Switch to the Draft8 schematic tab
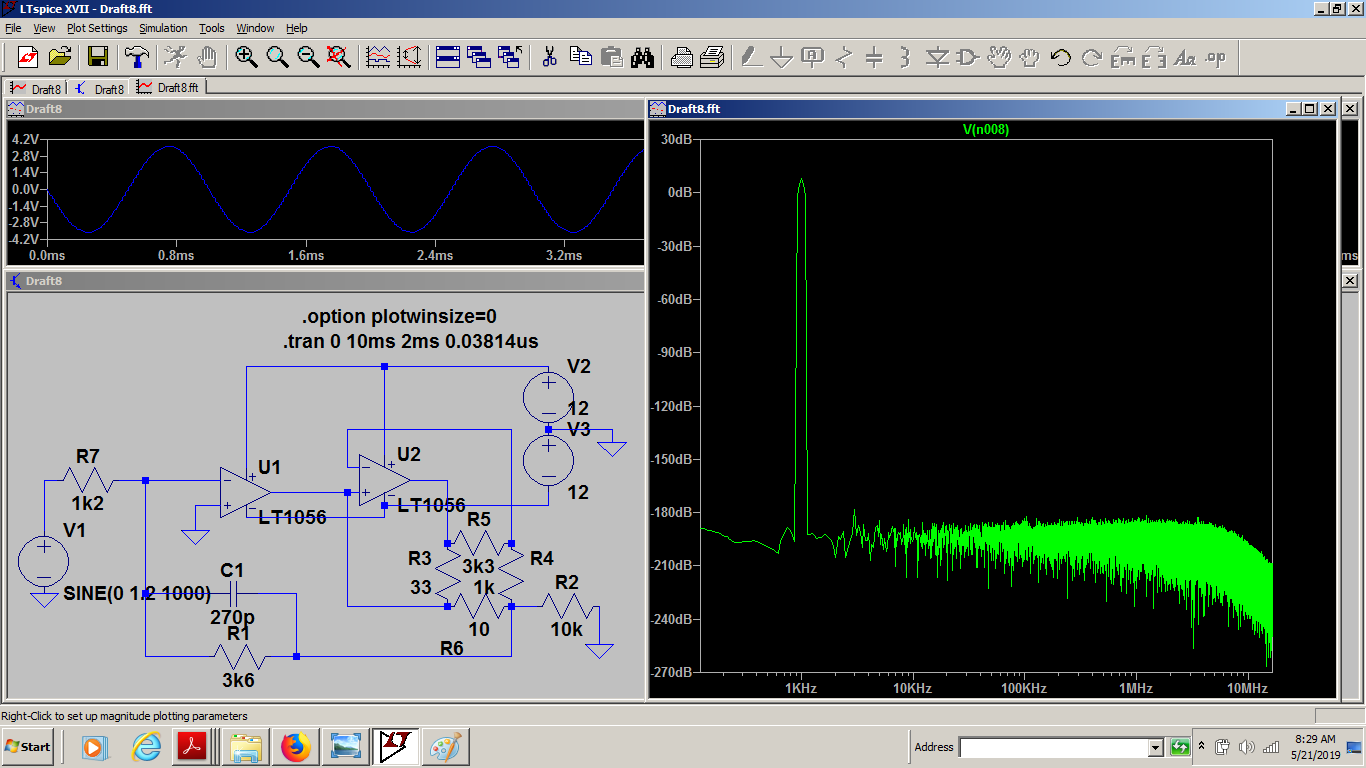This screenshot has height=768, width=1366. [x=100, y=88]
